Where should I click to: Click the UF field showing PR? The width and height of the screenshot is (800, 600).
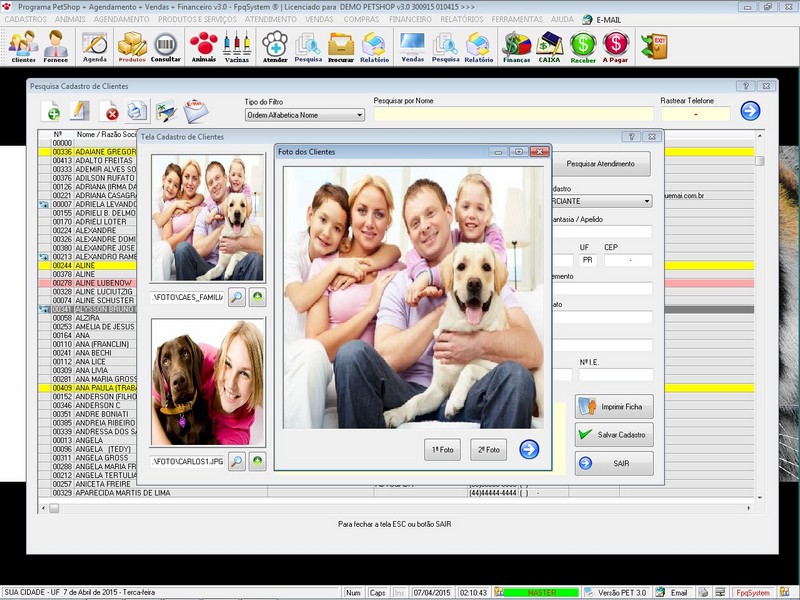(588, 260)
